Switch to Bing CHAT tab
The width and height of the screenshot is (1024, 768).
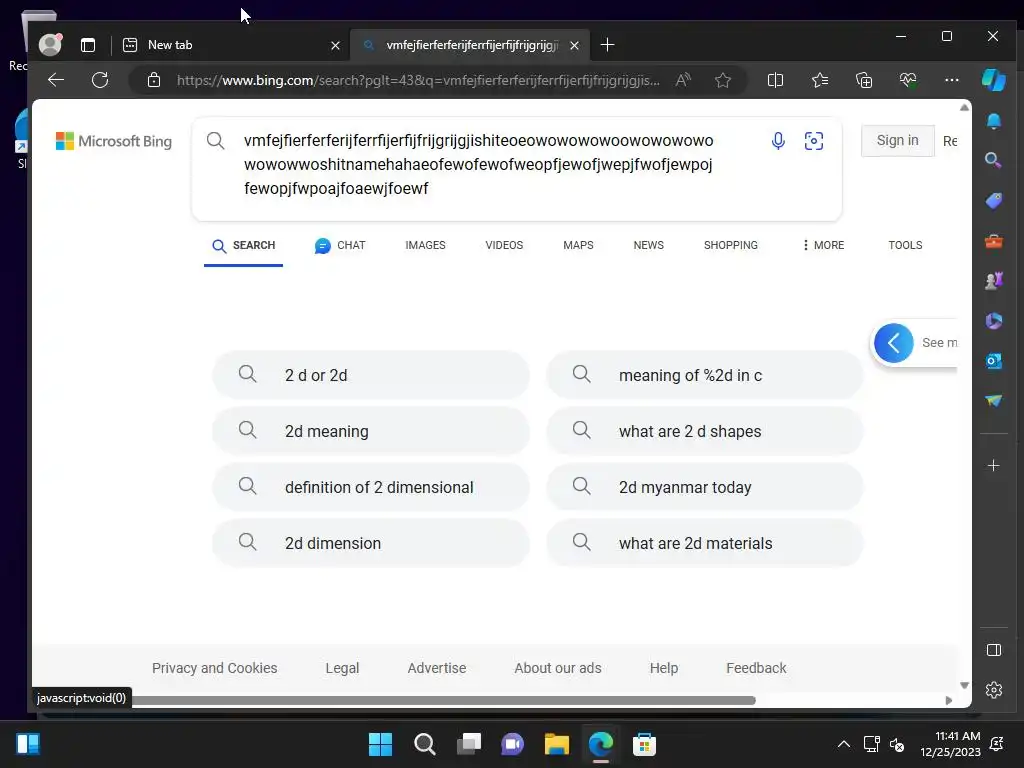point(340,246)
